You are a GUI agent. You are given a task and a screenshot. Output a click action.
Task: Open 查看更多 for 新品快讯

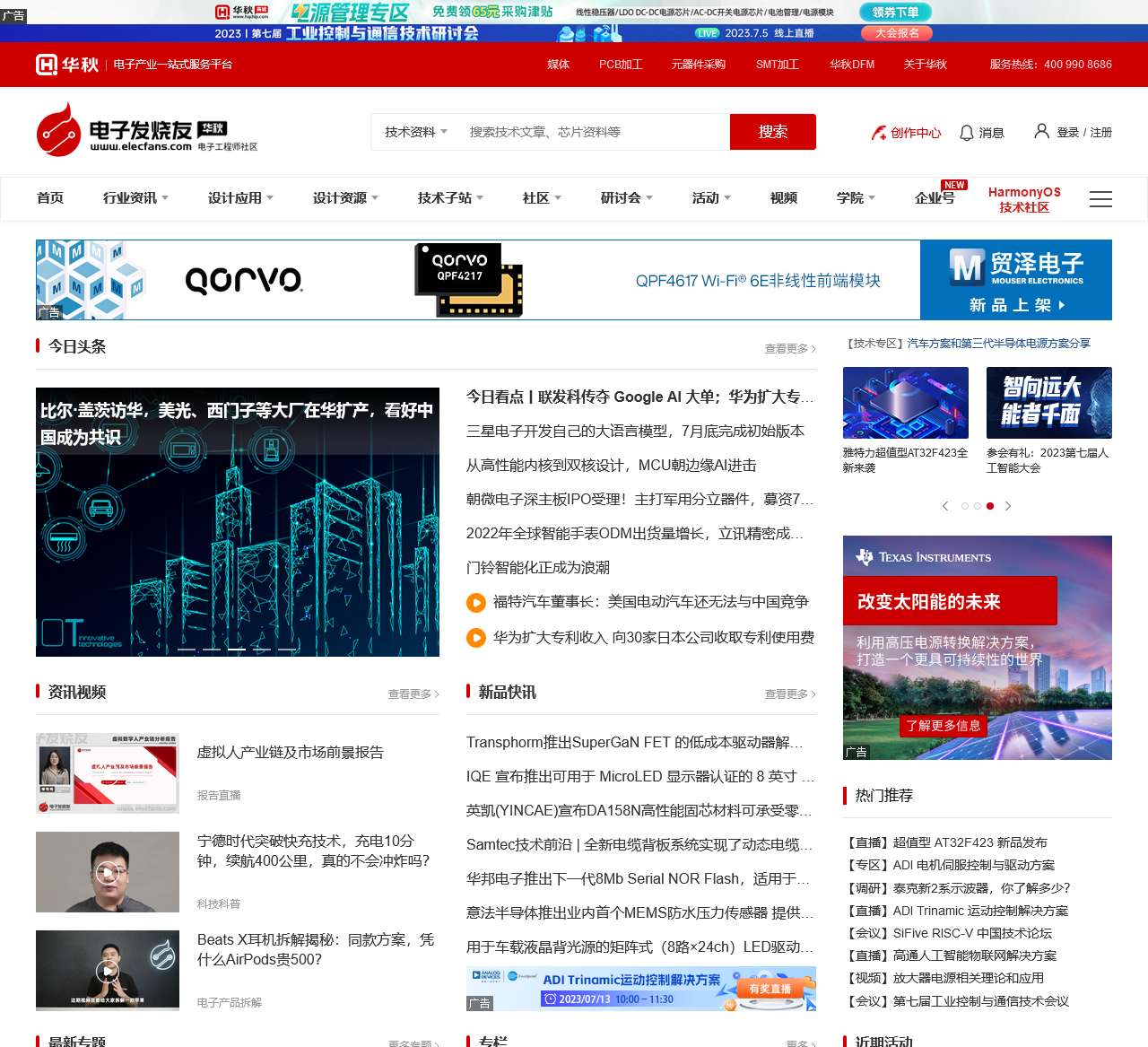click(790, 694)
